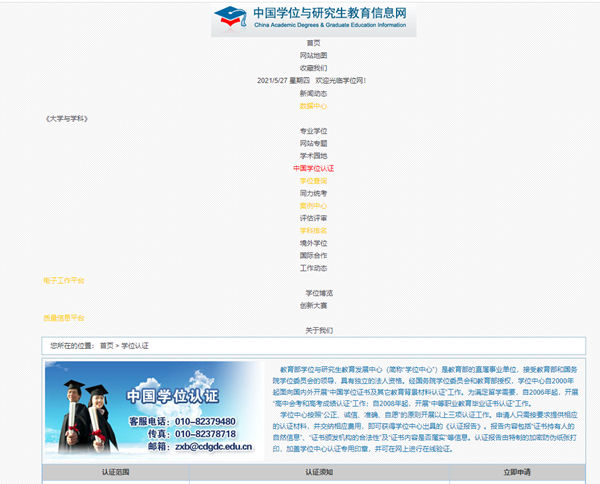Click 收藏我们 to bookmark the site
This screenshot has height=484, width=600.
tap(313, 67)
